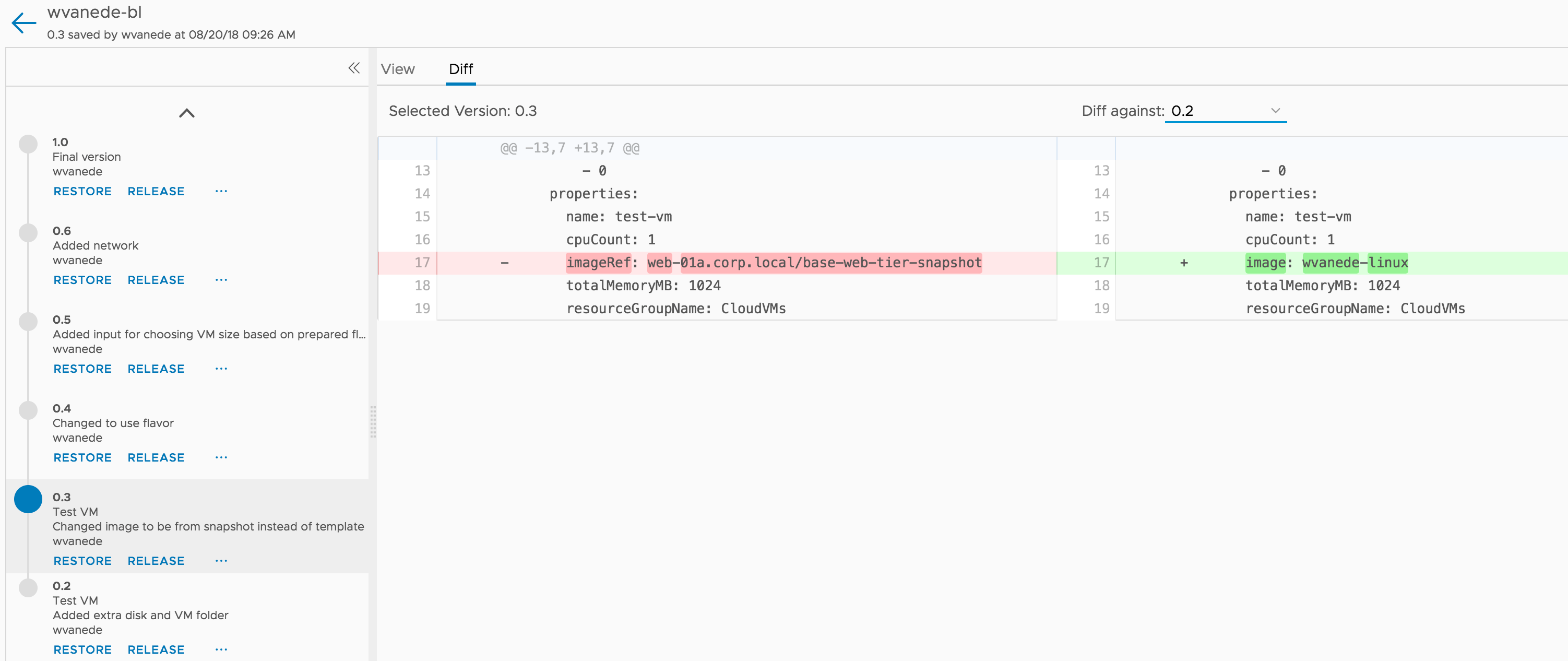
Task: Open more options for version 0.5
Action: [x=221, y=369]
